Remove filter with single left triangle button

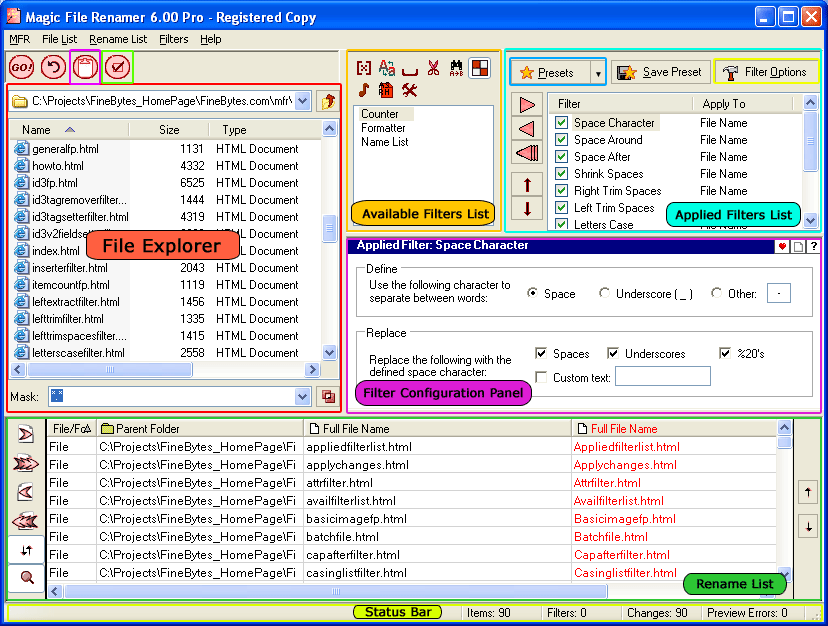(x=527, y=129)
